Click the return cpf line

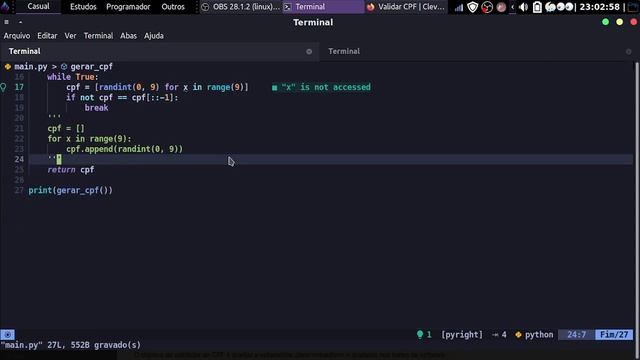pyautogui.click(x=71, y=169)
